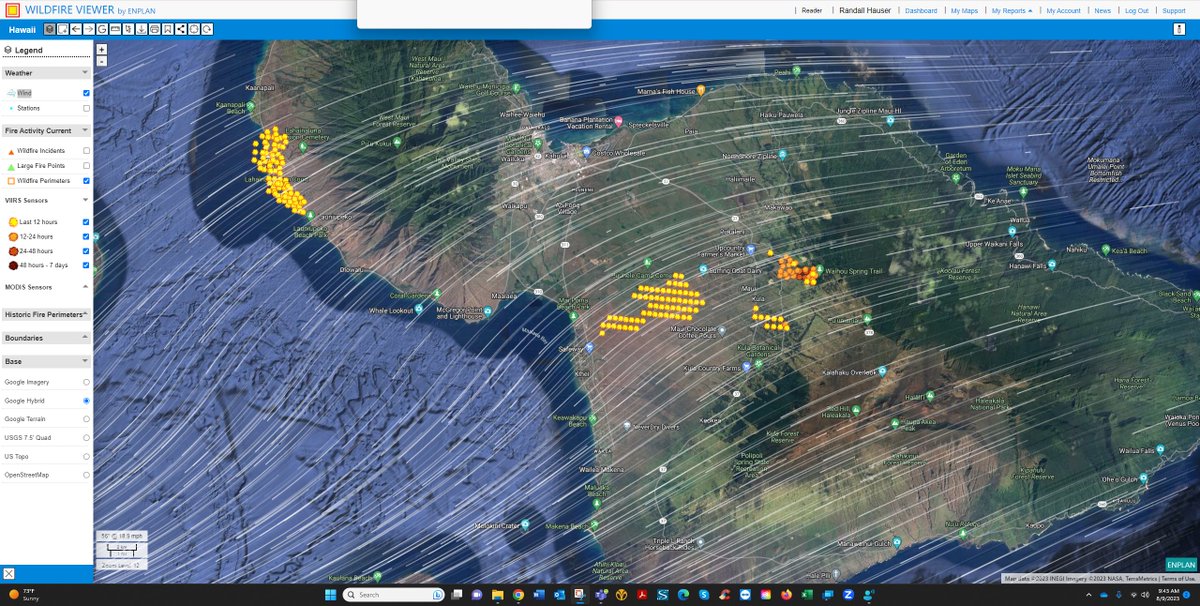Viewport: 1200px width, 606px height.
Task: Click the ENPLAN badge on map
Action: [1182, 565]
